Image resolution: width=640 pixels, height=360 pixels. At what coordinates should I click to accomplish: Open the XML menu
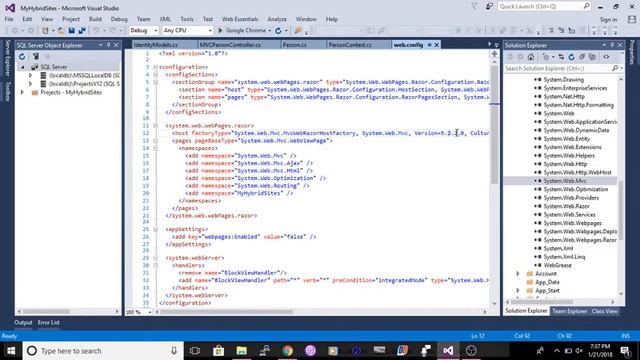[165, 19]
